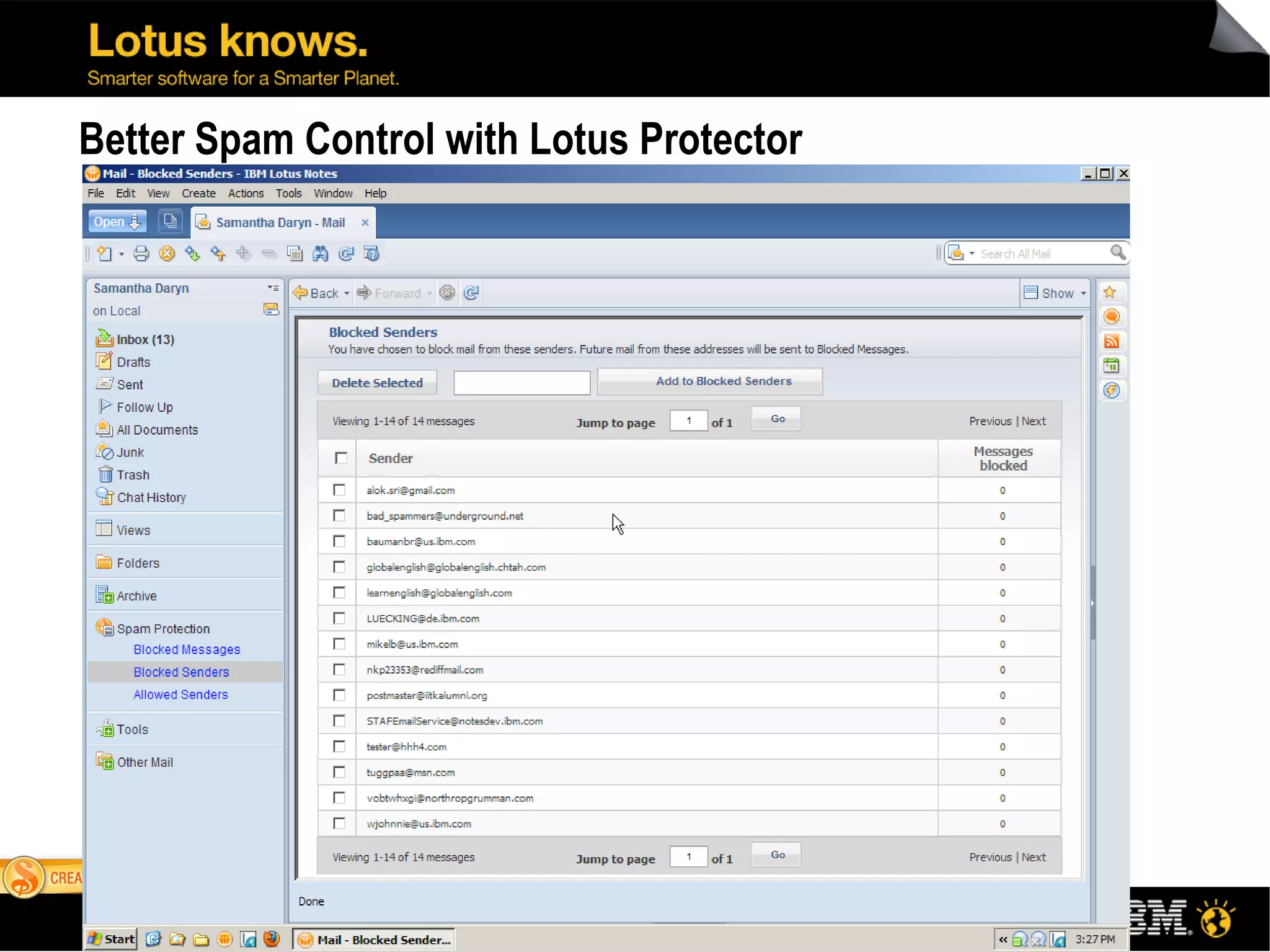The image size is (1270, 952).
Task: Click the star icon in right sidebar
Action: [1110, 292]
